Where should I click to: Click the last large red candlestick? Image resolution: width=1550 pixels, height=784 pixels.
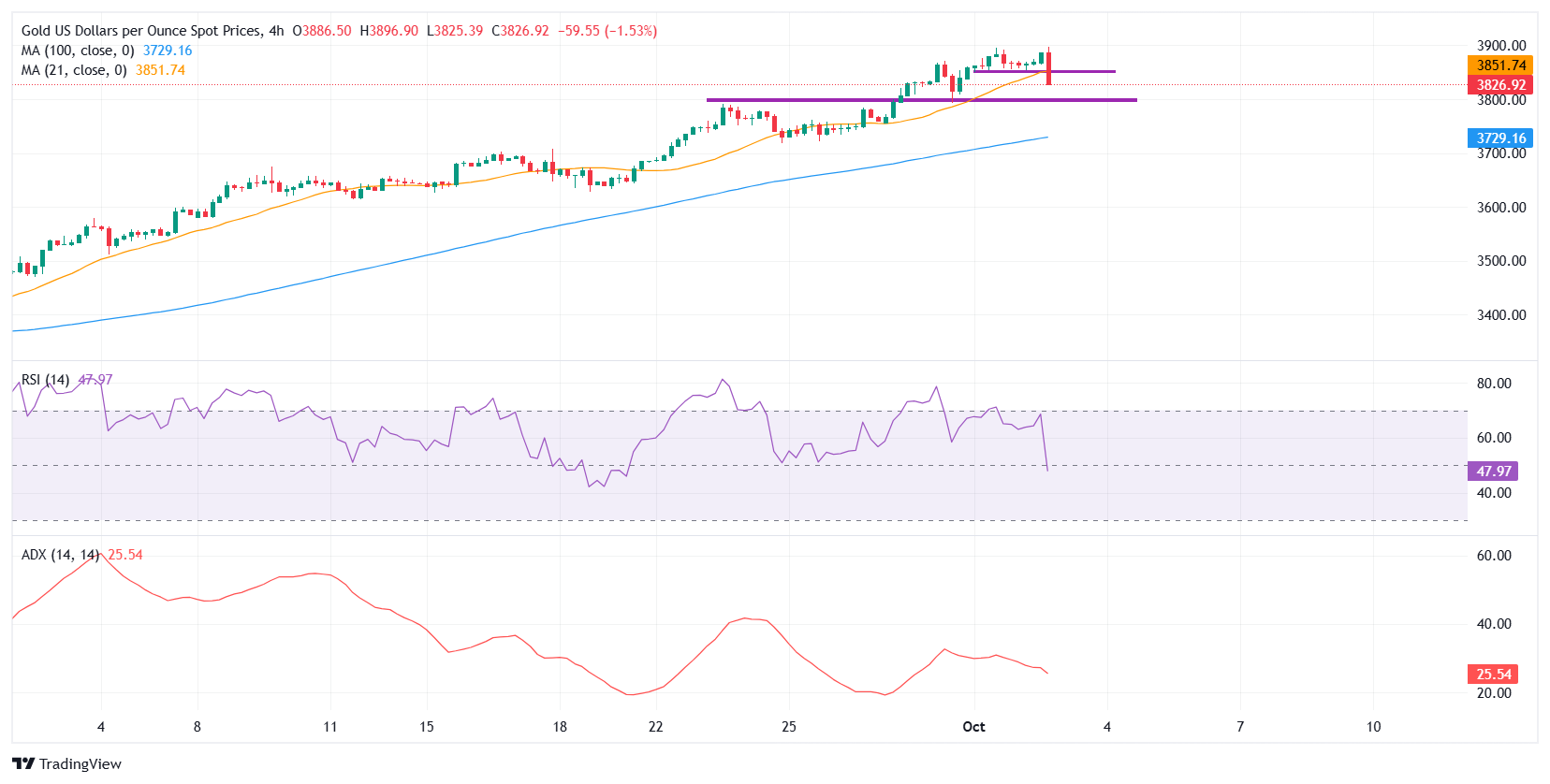tap(1049, 68)
